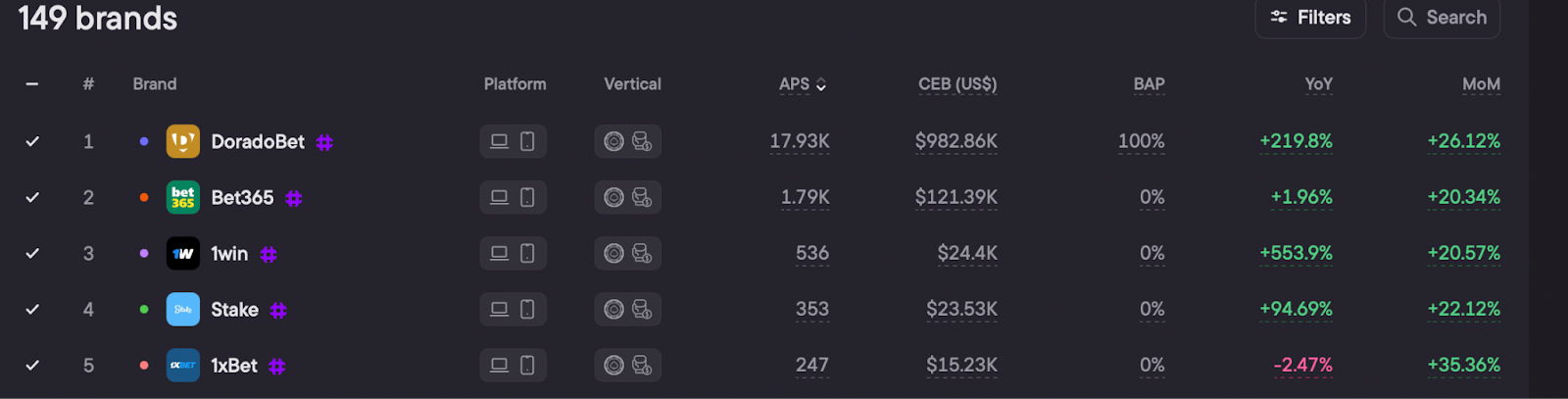Open the 1xBet brand name link

pyautogui.click(x=234, y=365)
